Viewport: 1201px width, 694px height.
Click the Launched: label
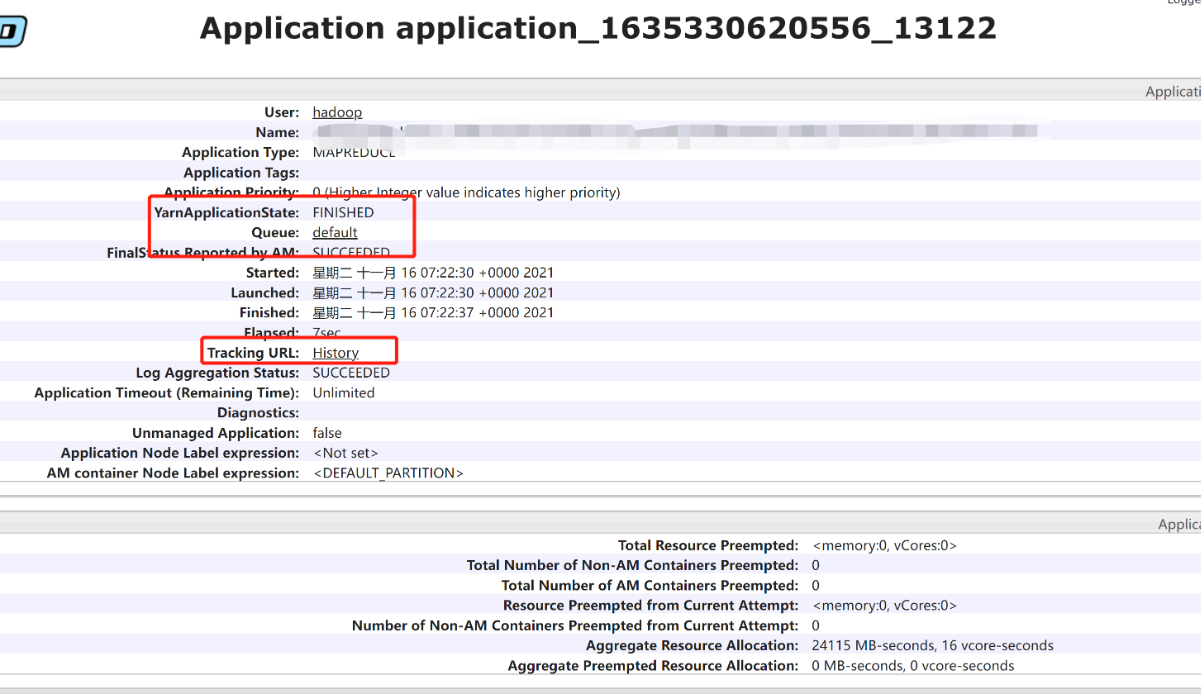(265, 293)
